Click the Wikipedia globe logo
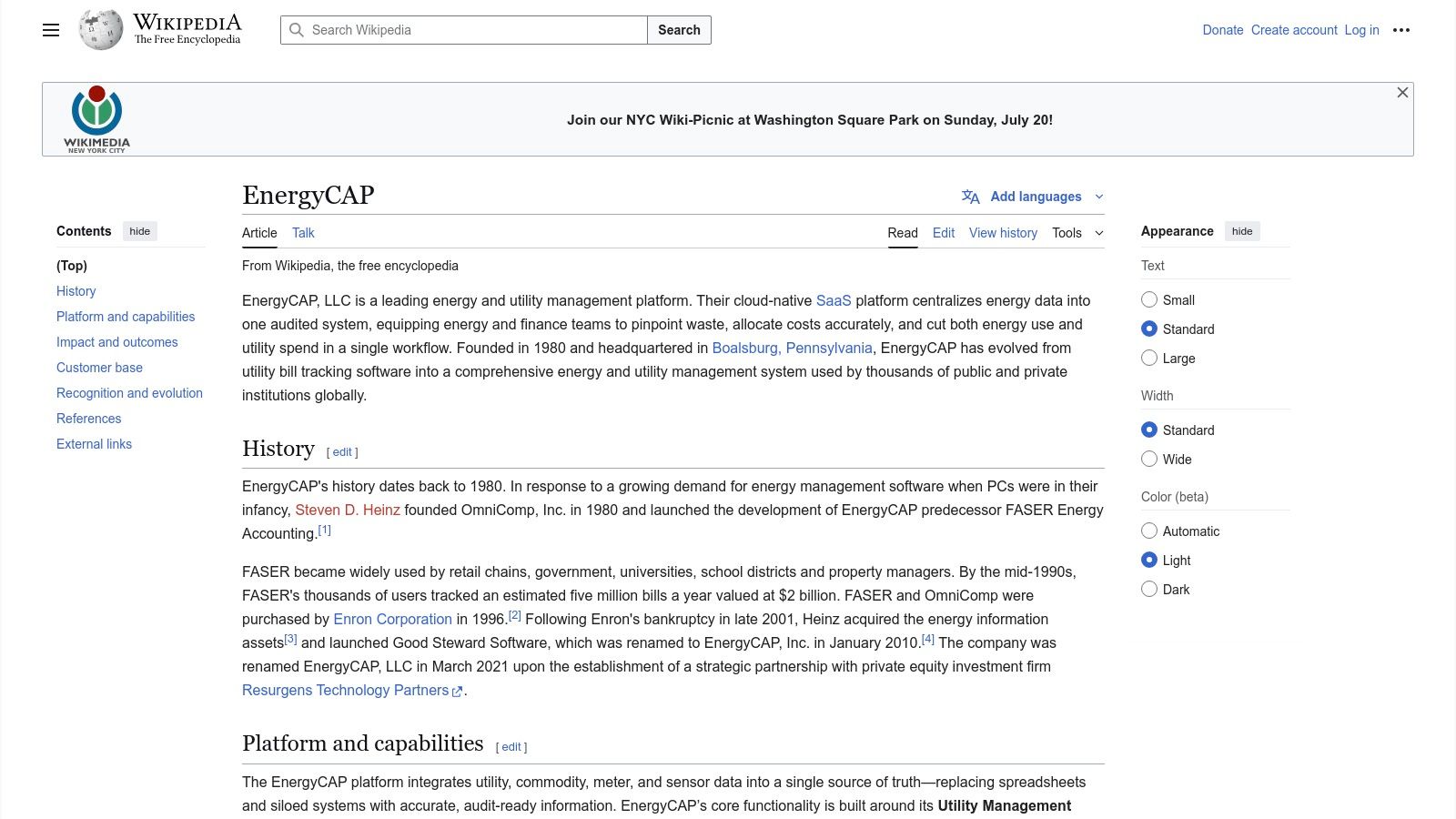The width and height of the screenshot is (1456, 819). [101, 30]
